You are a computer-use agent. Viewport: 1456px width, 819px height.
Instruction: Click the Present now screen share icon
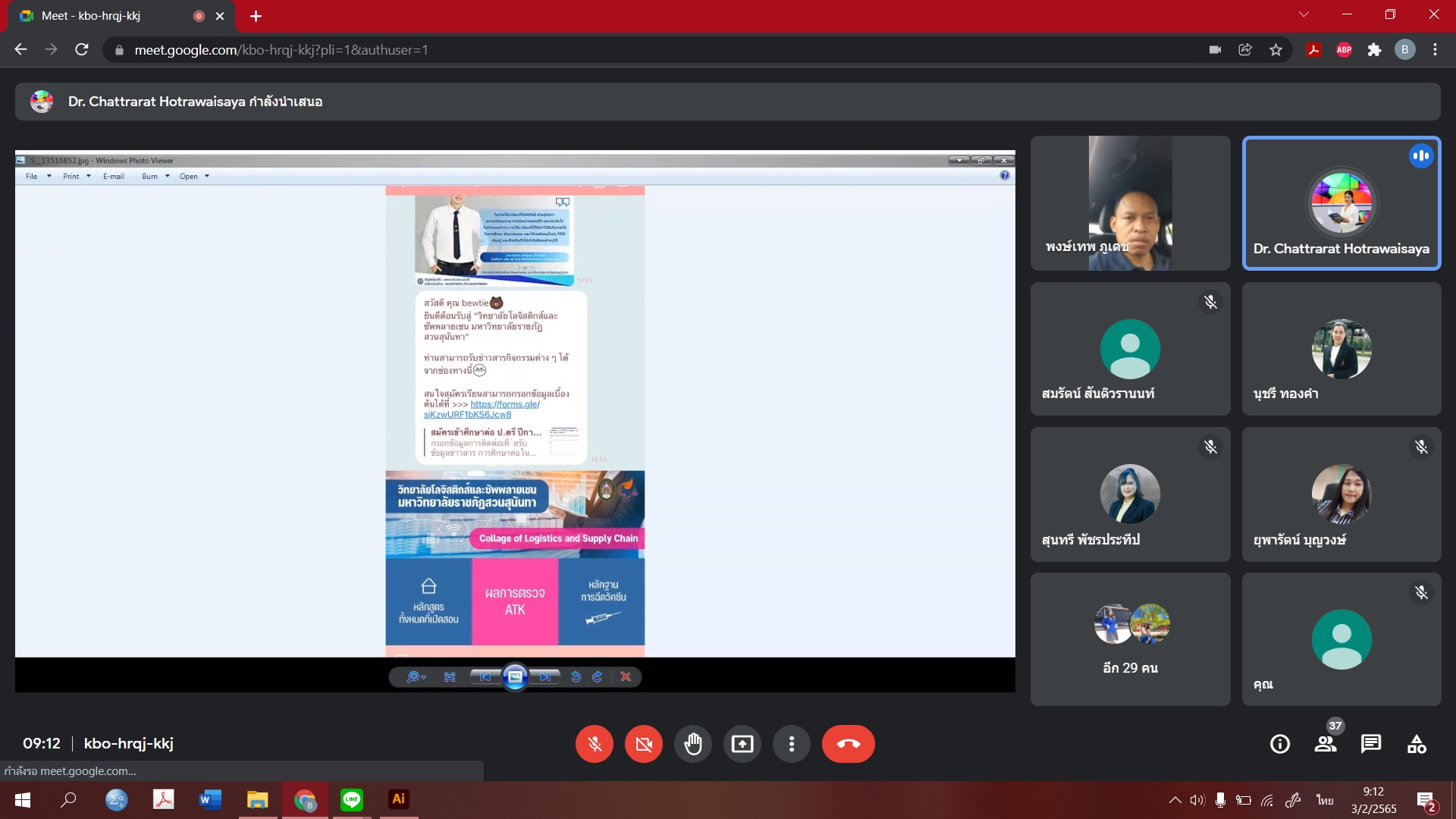(742, 744)
